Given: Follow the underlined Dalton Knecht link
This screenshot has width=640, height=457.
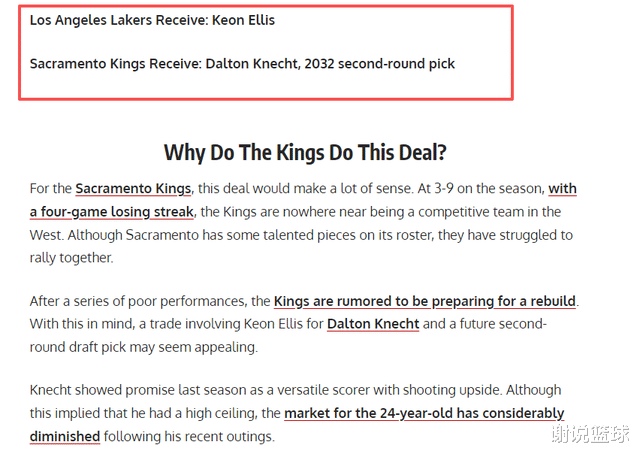Looking at the screenshot, I should point(373,324).
